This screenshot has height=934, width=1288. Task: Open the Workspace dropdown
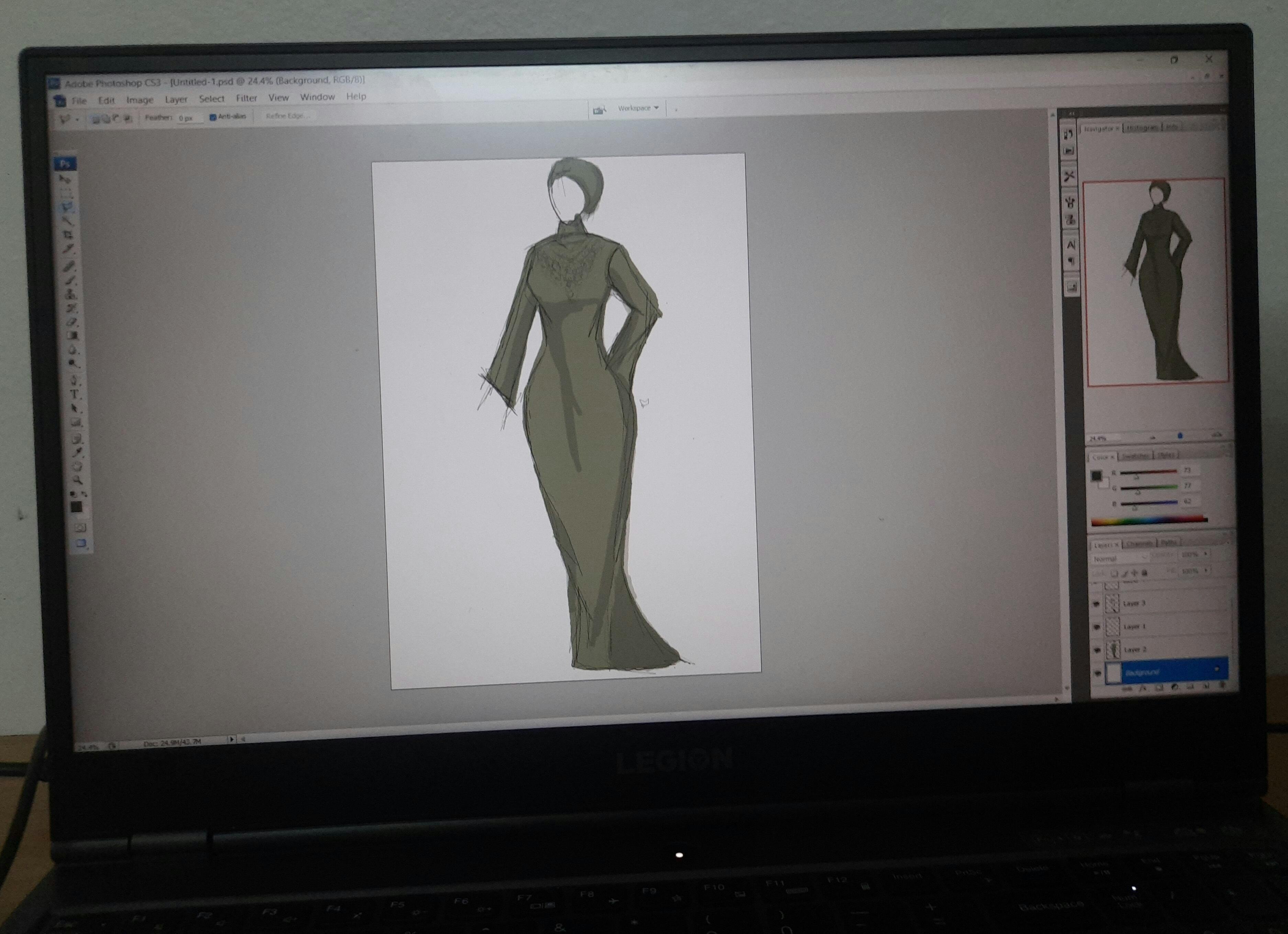[x=638, y=108]
